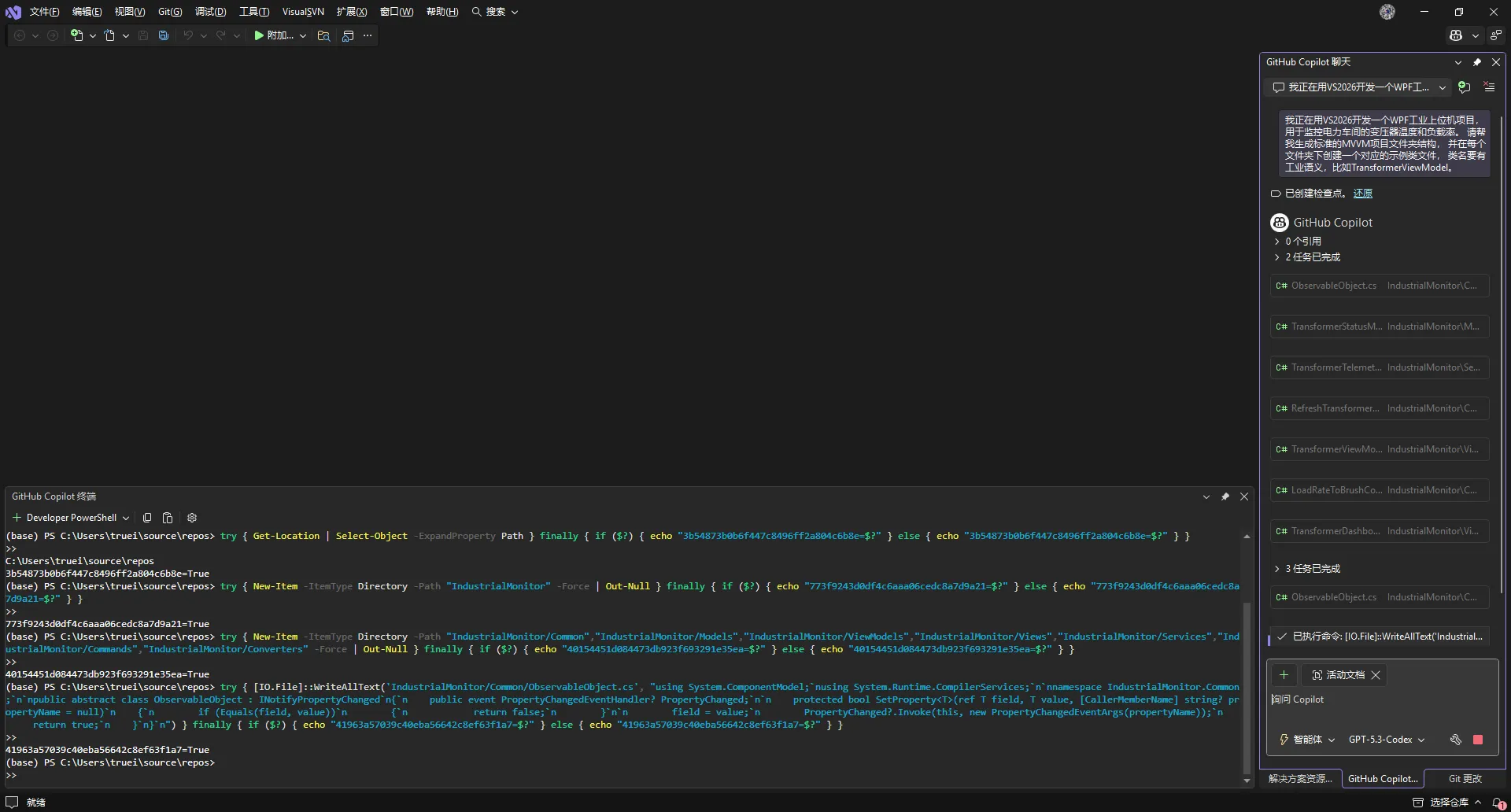
Task: Open the TransformerTelemet... file card
Action: click(1380, 367)
